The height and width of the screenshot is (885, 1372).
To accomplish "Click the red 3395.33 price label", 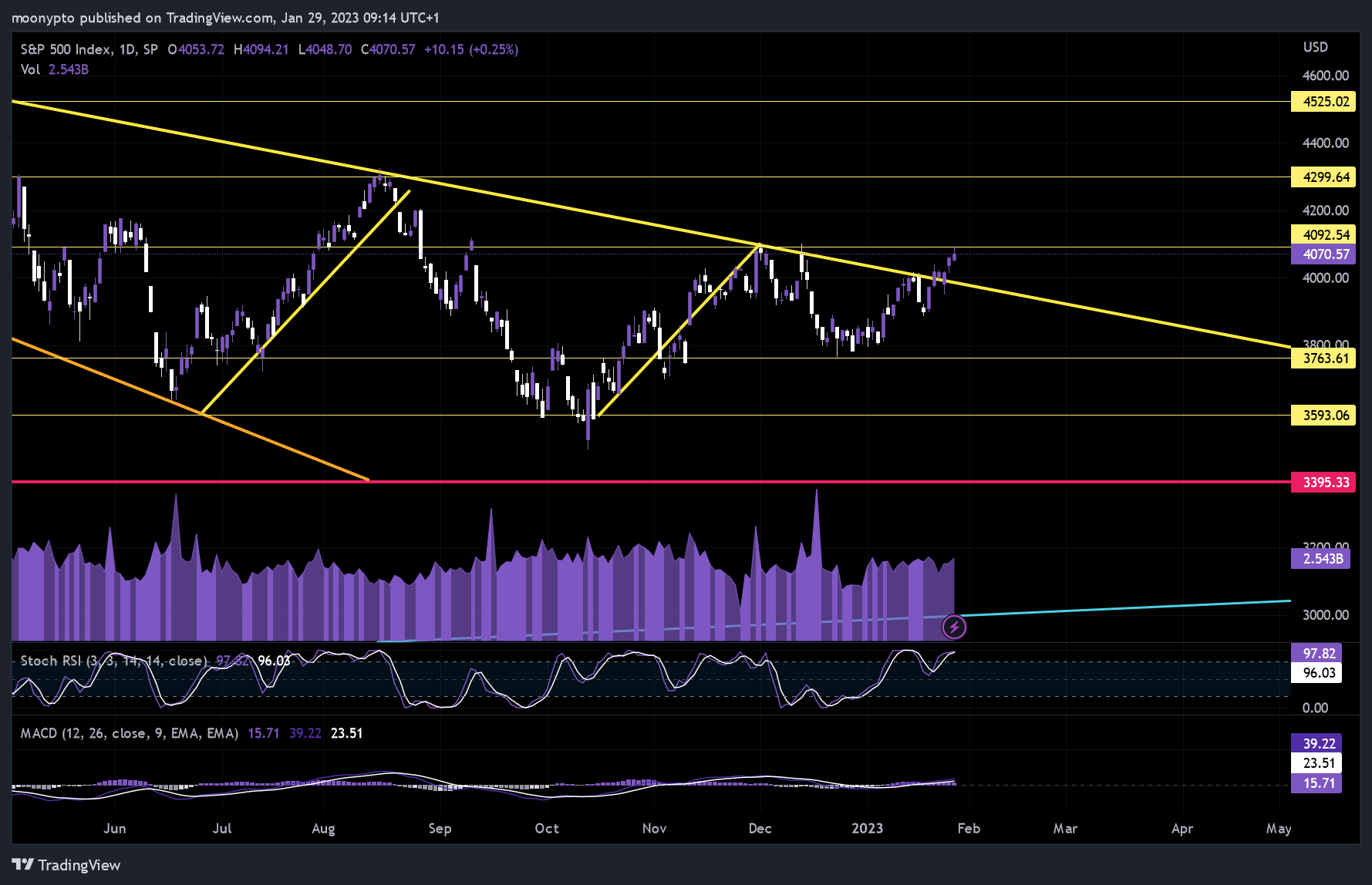I will [1323, 483].
